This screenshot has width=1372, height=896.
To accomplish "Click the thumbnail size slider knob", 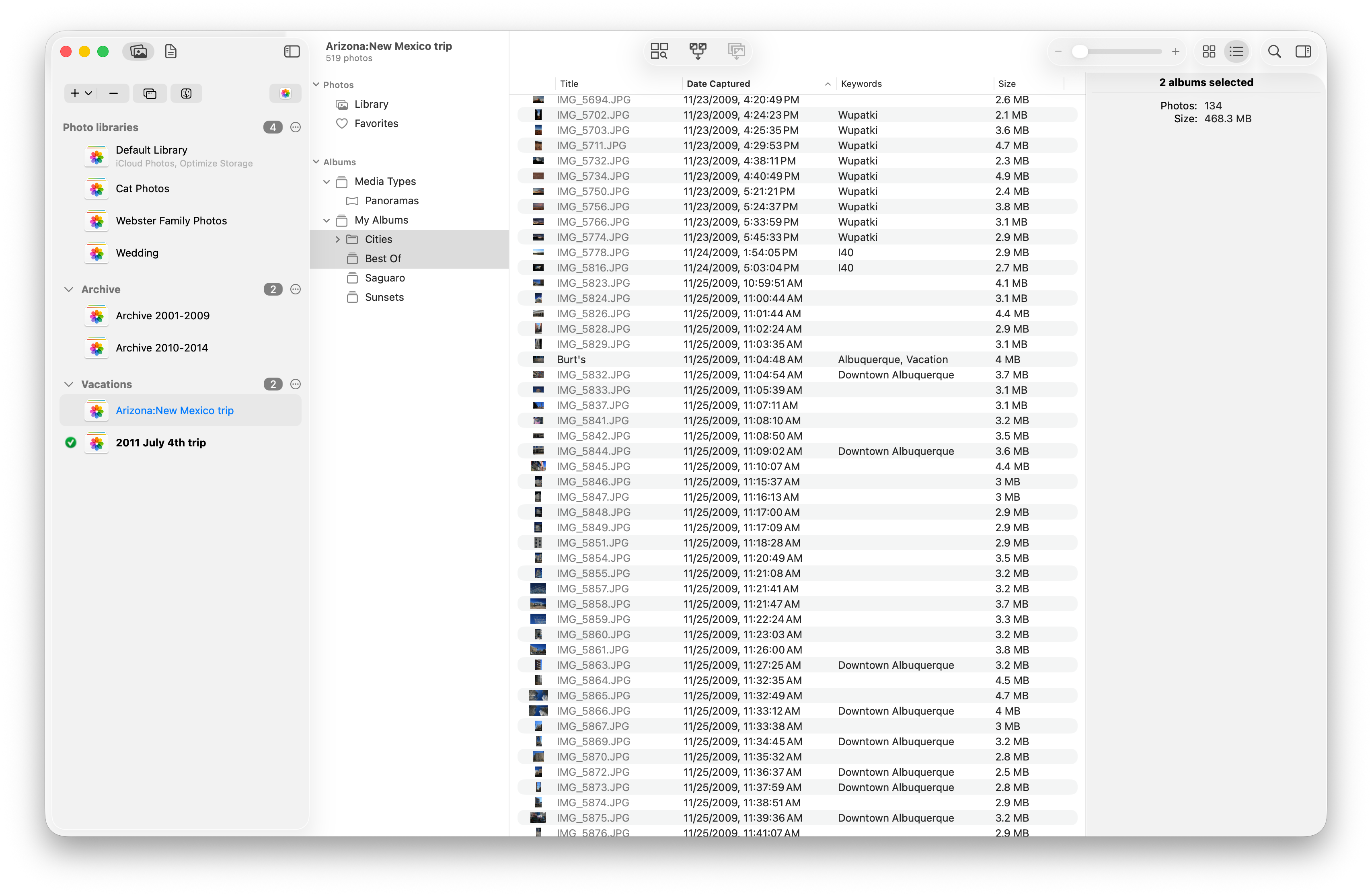I will pyautogui.click(x=1080, y=52).
